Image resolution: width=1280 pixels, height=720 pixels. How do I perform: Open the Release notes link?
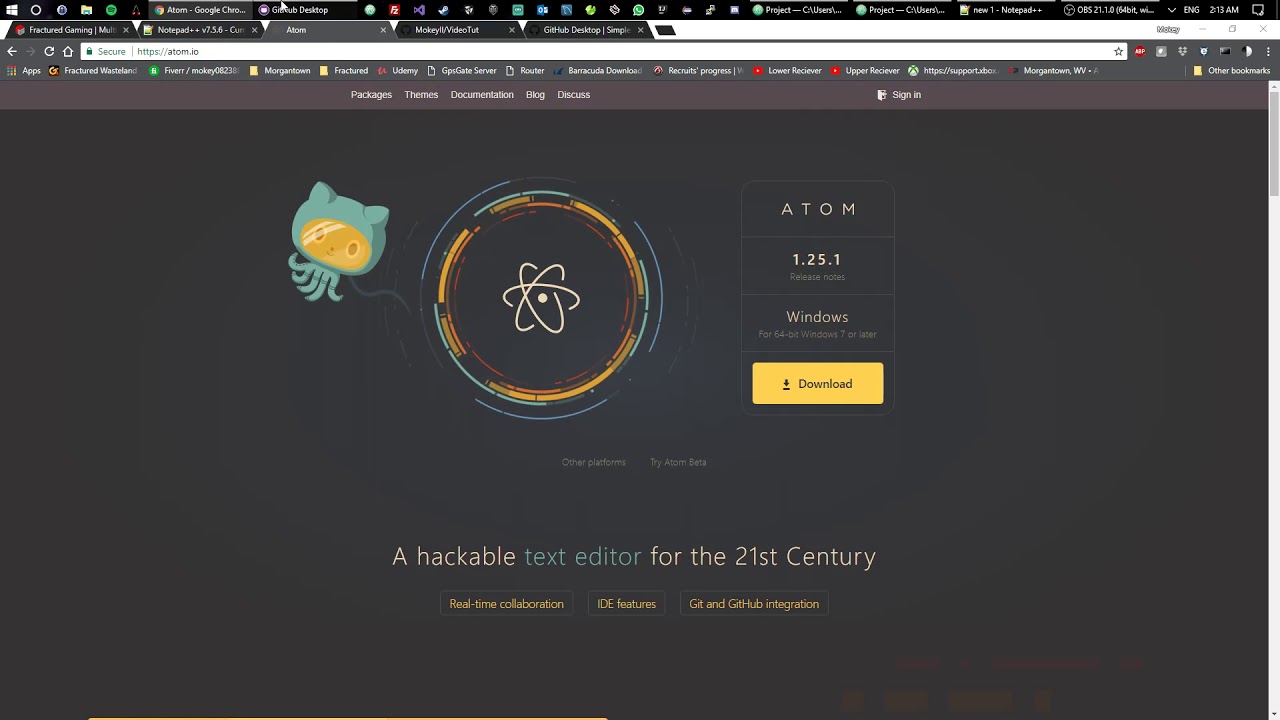817,277
